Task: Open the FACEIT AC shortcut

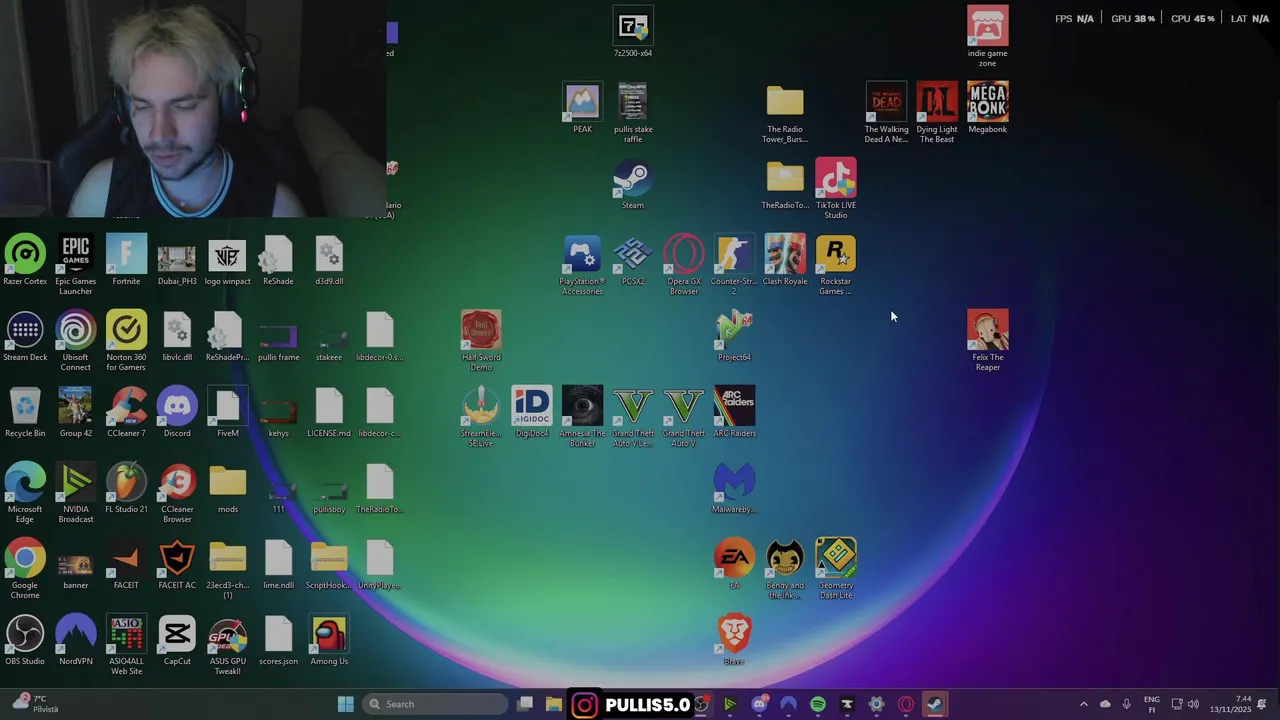Action: tap(177, 566)
